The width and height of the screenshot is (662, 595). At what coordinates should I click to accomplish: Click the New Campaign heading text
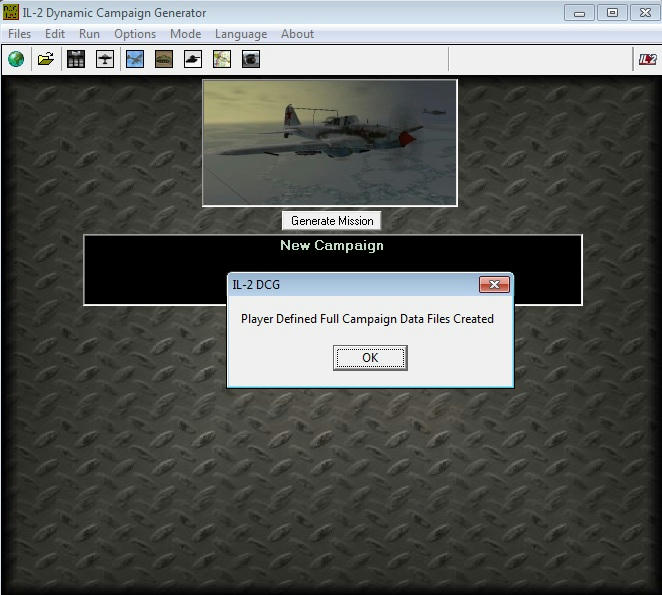pos(332,245)
